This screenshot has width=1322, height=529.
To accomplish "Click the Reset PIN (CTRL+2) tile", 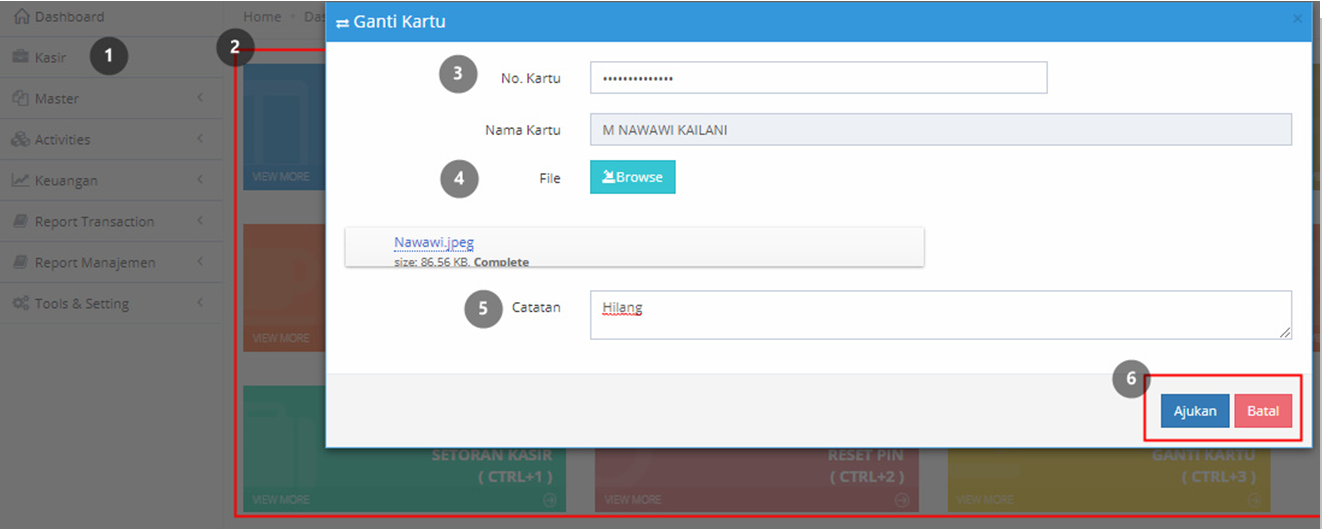I will pyautogui.click(x=757, y=479).
